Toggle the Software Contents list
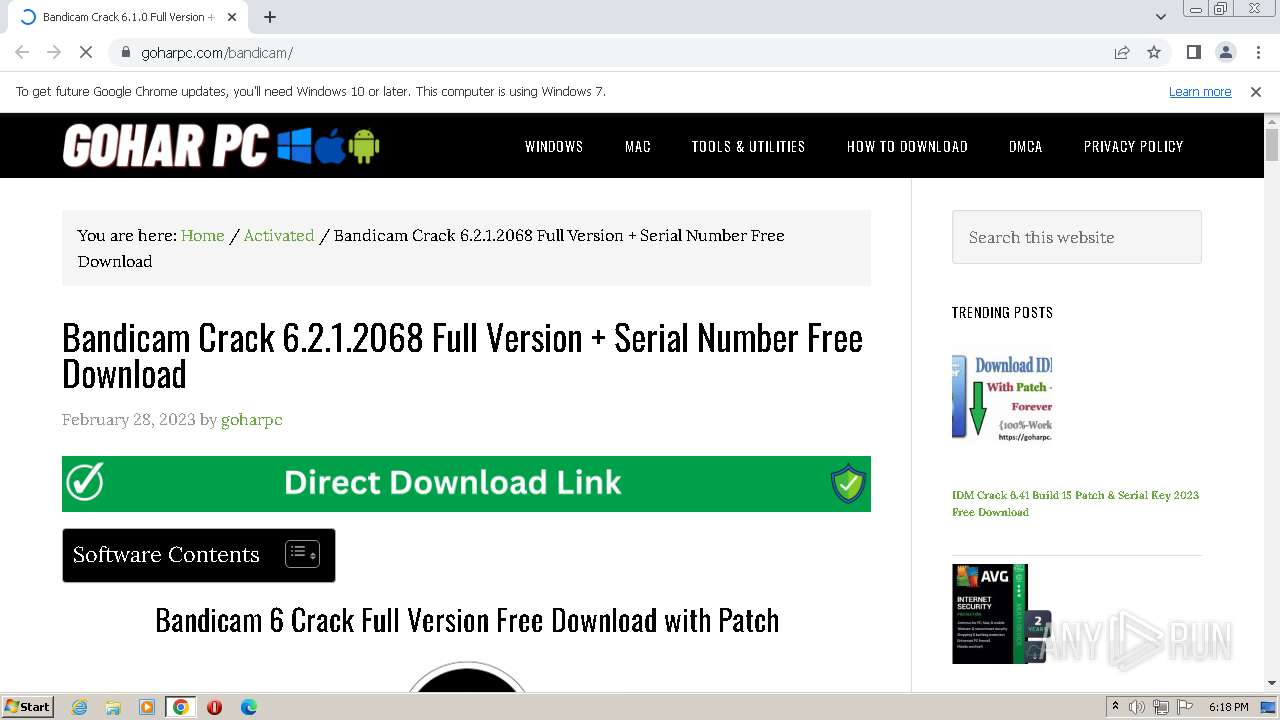1280x720 pixels. [302, 554]
